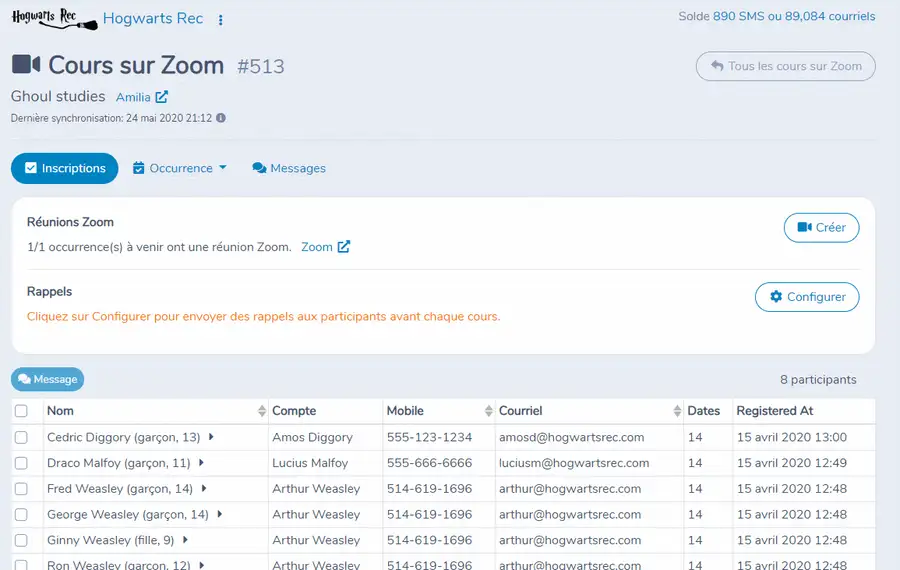Click the Message button above the table
This screenshot has height=570, width=900.
[48, 379]
